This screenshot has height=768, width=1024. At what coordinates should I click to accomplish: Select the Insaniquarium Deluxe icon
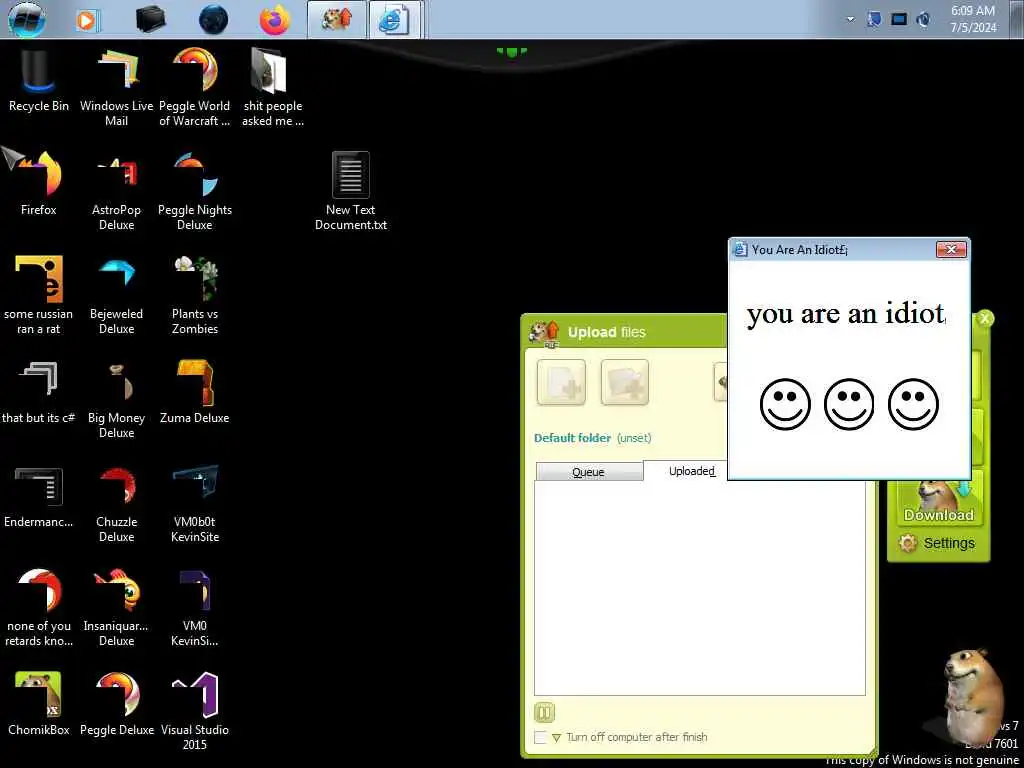(116, 607)
